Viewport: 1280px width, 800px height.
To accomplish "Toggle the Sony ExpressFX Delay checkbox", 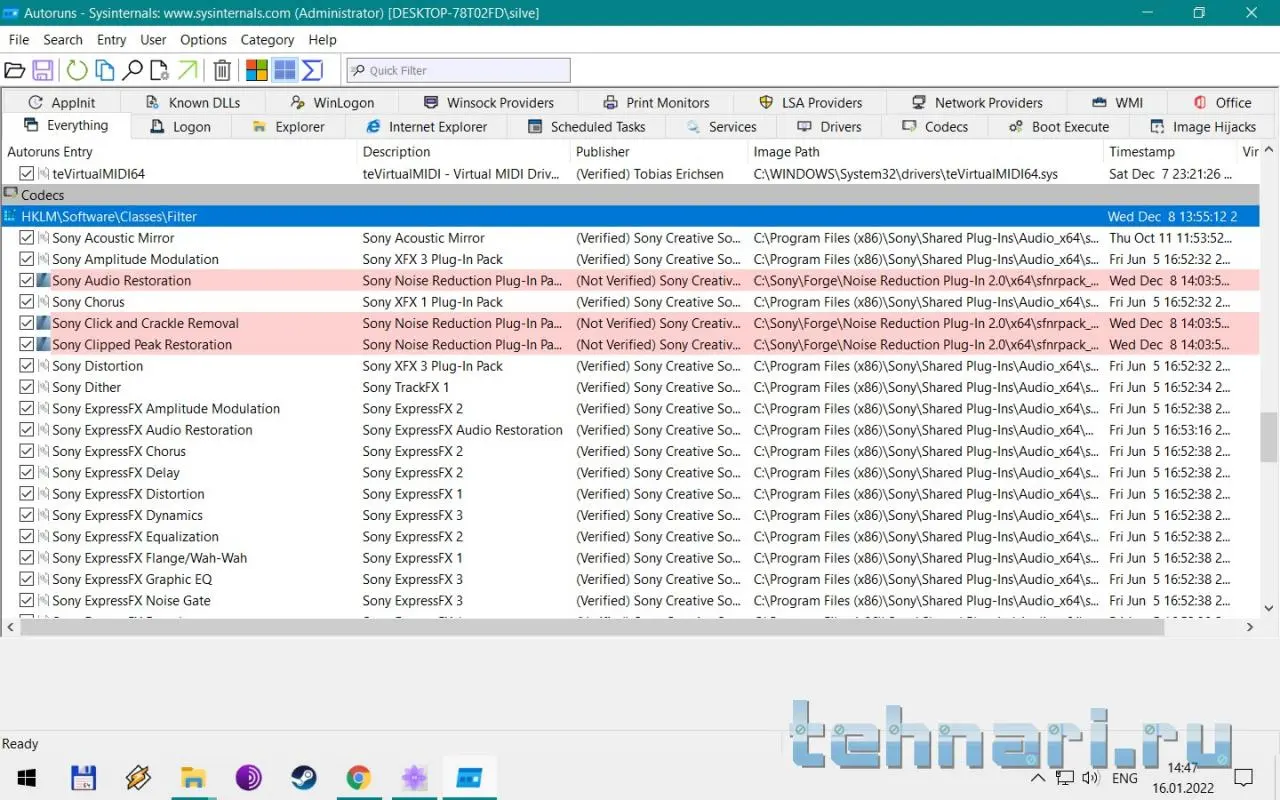I will coord(27,472).
